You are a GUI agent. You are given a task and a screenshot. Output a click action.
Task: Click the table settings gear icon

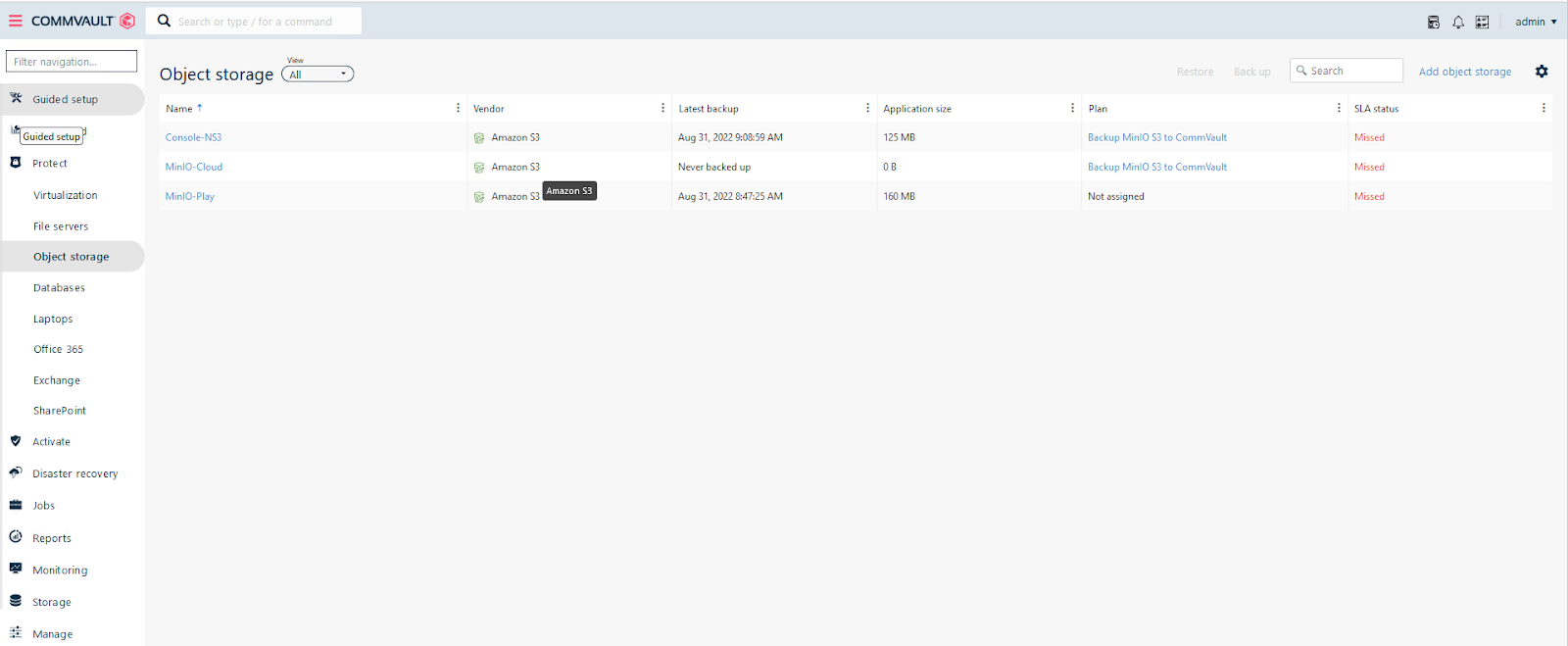coord(1542,72)
